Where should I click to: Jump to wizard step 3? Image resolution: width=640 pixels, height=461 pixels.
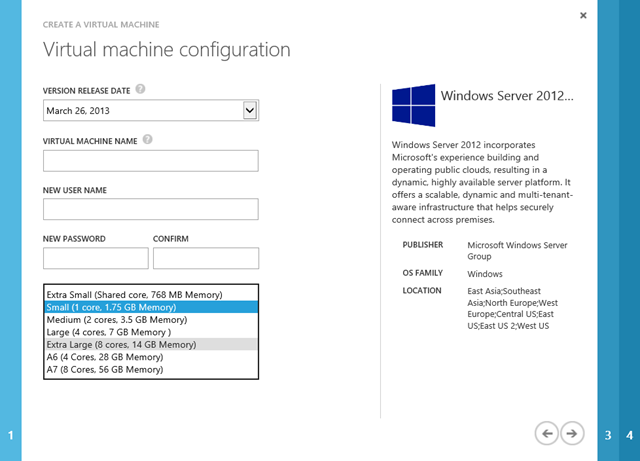pos(608,435)
